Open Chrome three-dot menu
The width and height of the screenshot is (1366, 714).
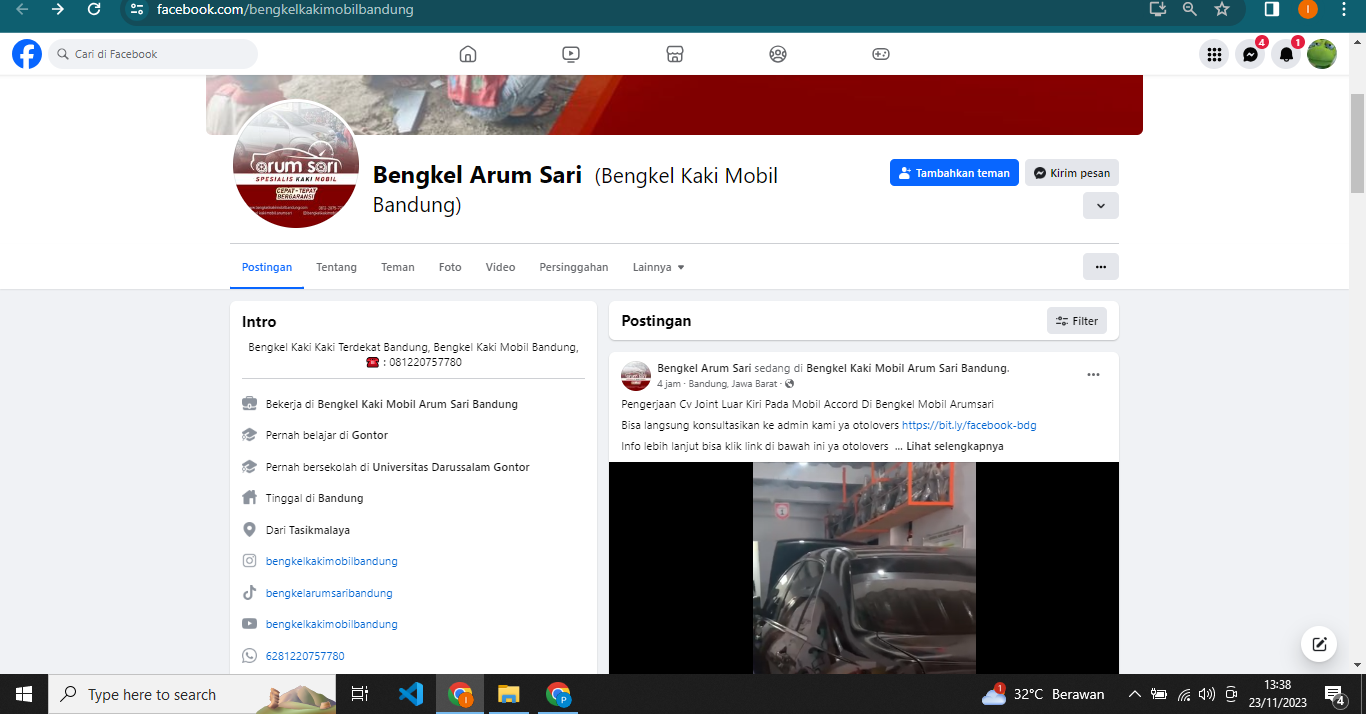coord(1344,9)
